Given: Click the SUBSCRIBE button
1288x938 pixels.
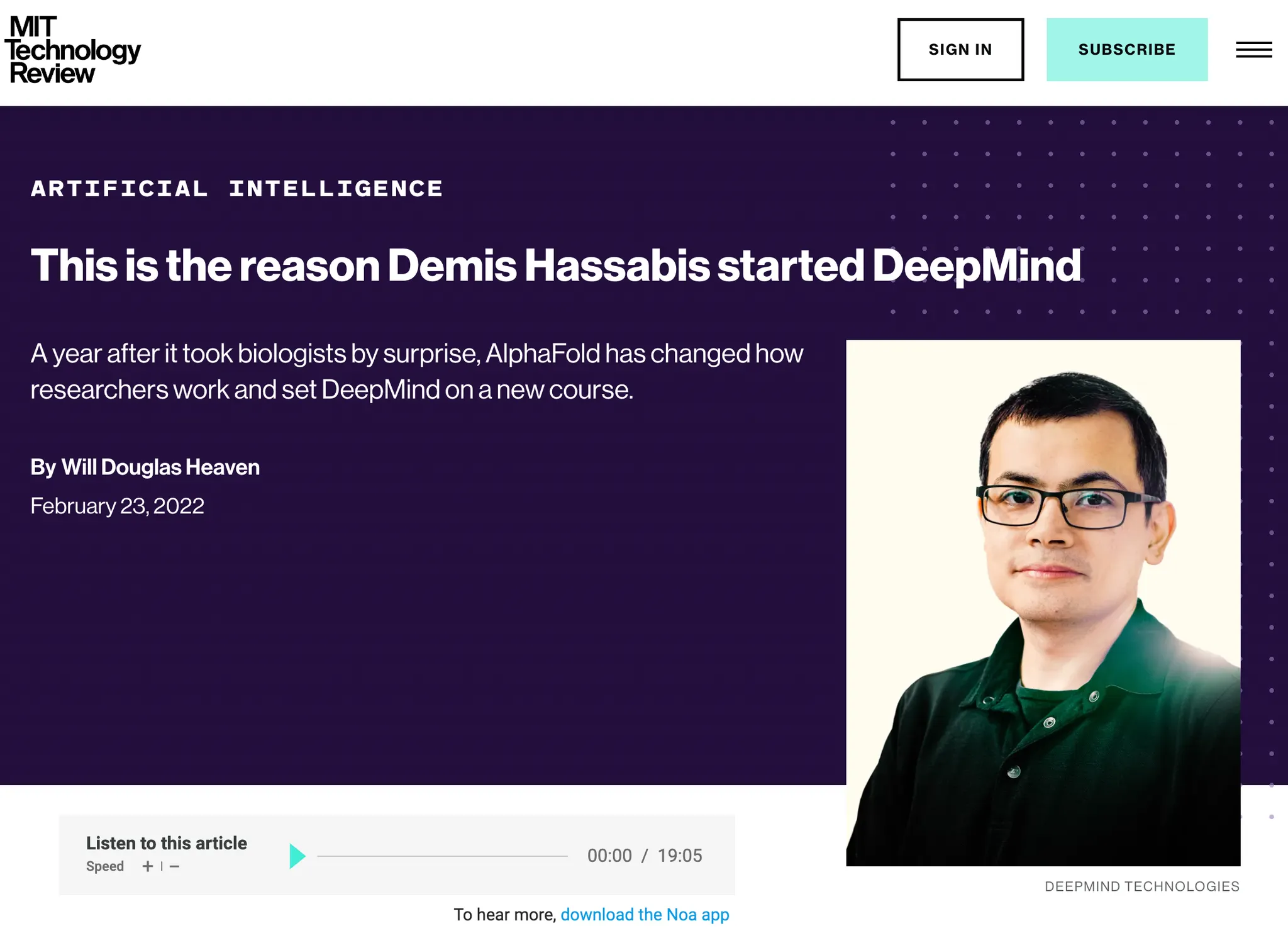Looking at the screenshot, I should pyautogui.click(x=1126, y=50).
